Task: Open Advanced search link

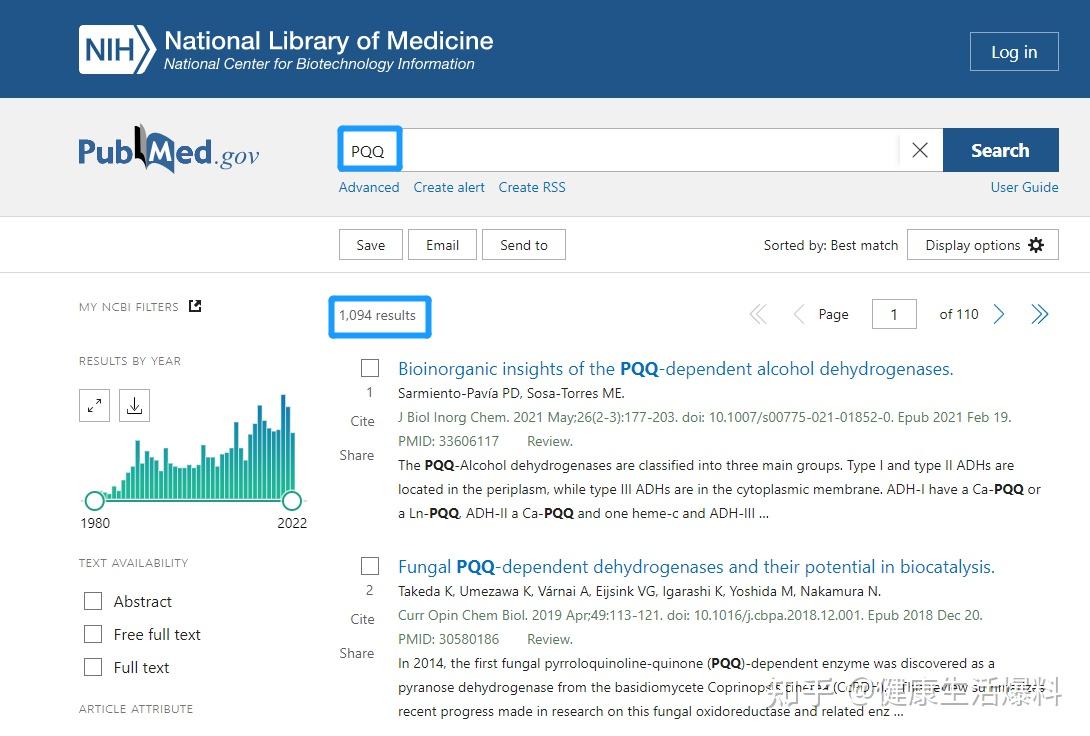Action: tap(369, 187)
